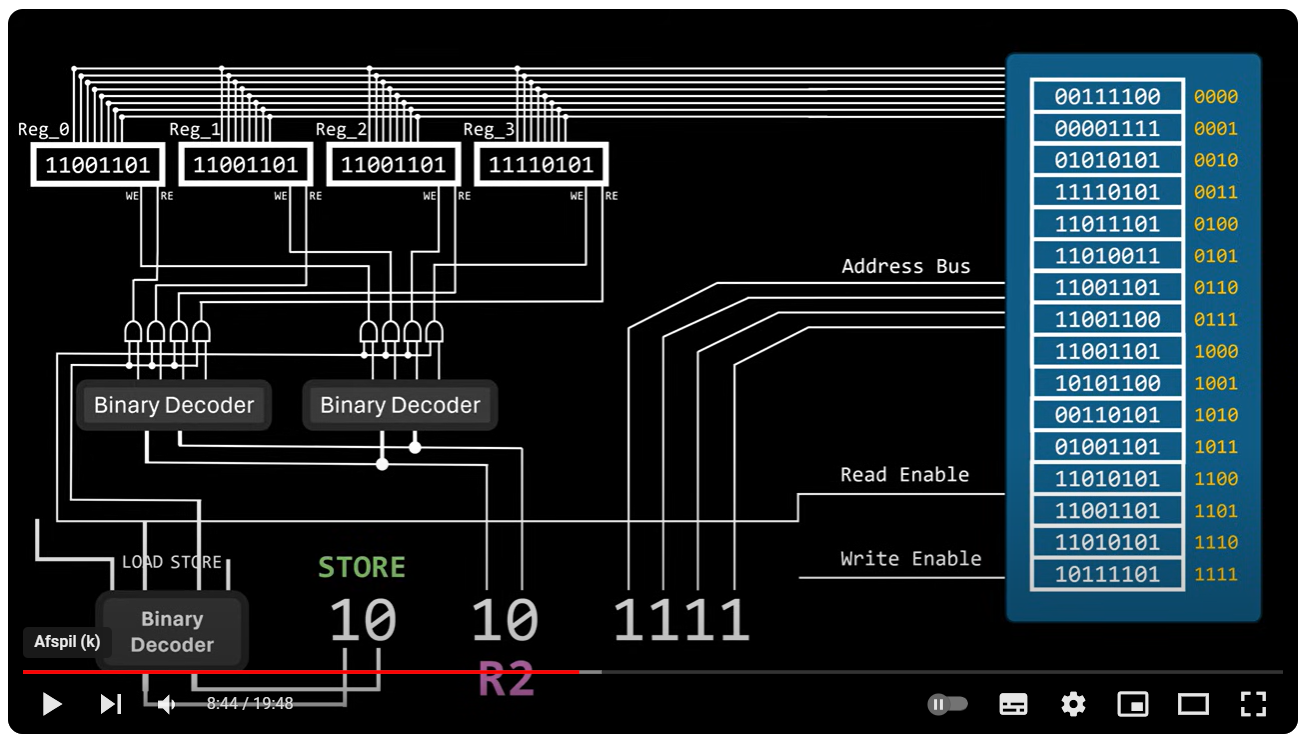This screenshot has width=1306, height=740.
Task: Click the Reg_3 register value 11110101
Action: click(x=541, y=165)
